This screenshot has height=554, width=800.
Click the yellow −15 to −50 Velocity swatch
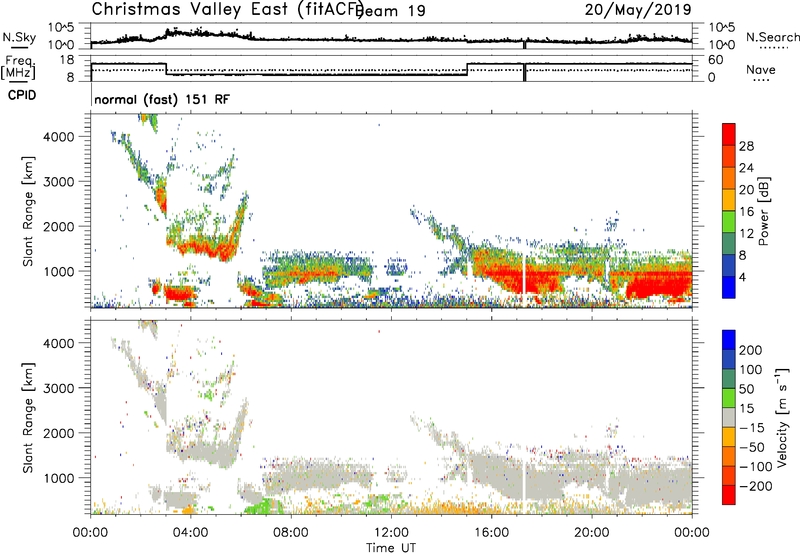[x=729, y=437]
